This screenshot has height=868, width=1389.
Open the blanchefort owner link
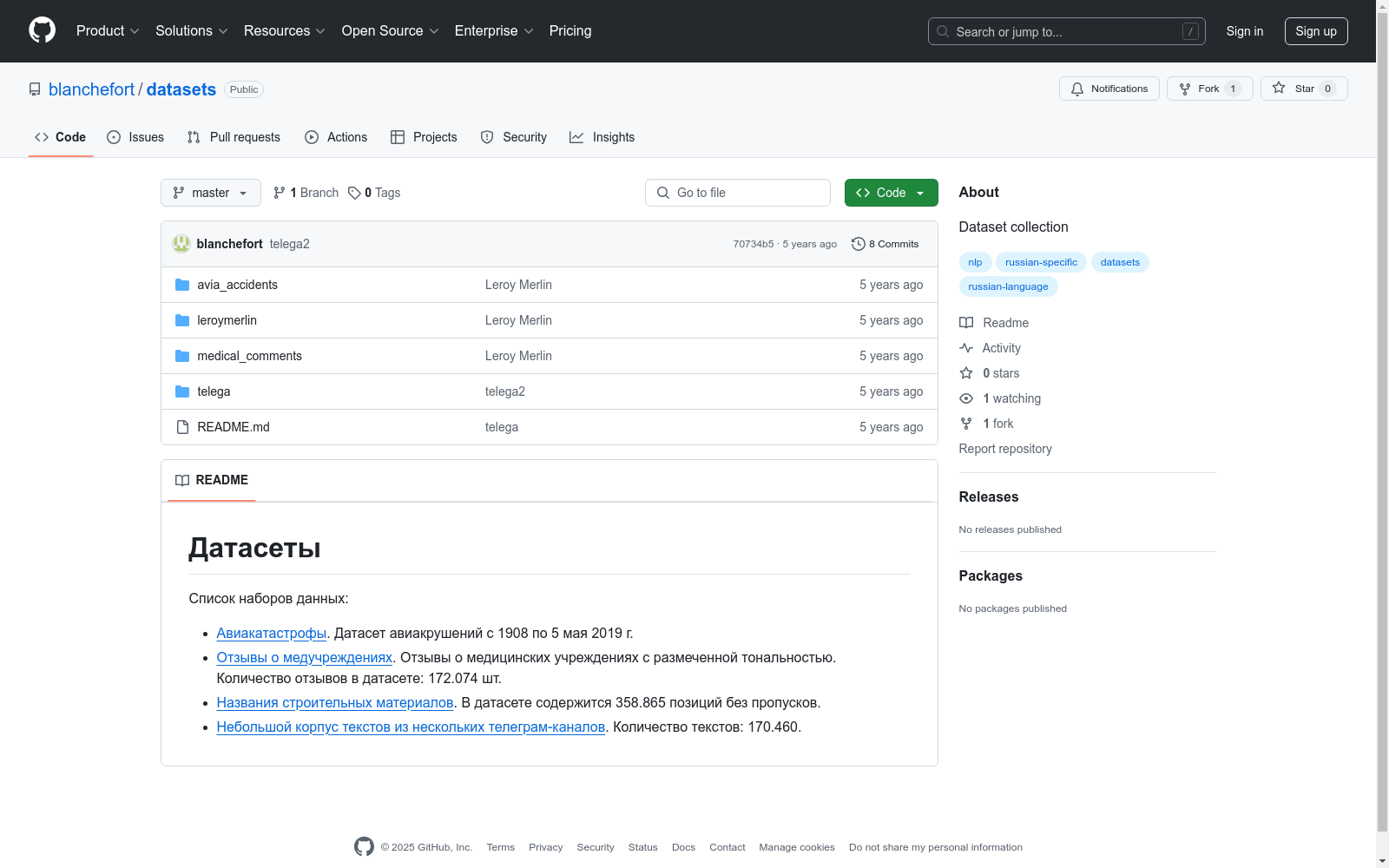coord(91,89)
